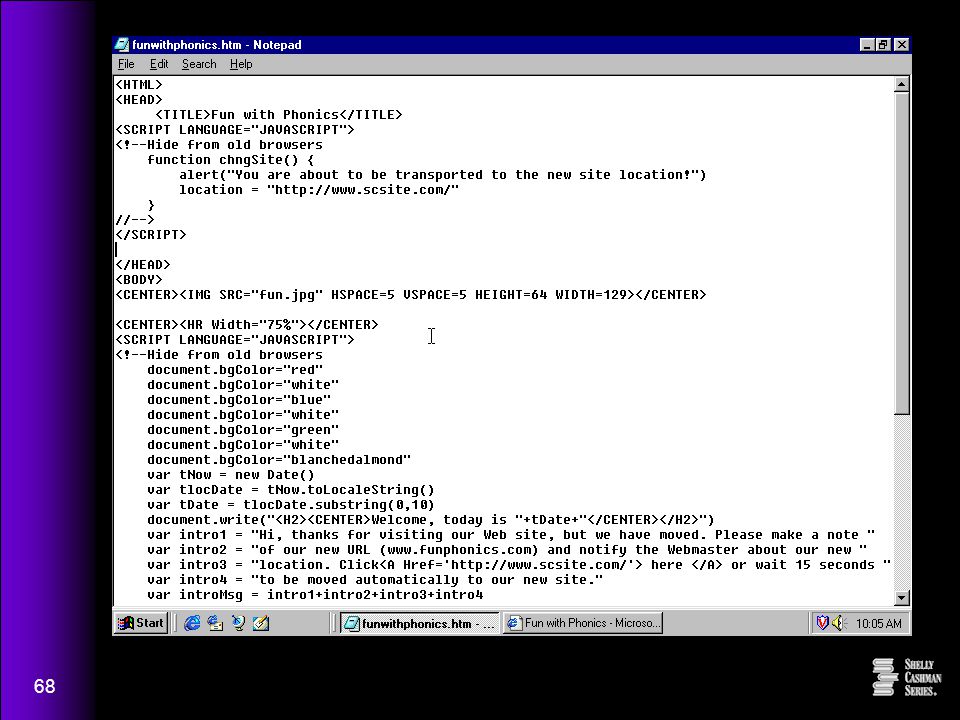960x720 pixels.
Task: Switch to funwithphonics.htm taskbar button
Action: pos(419,623)
